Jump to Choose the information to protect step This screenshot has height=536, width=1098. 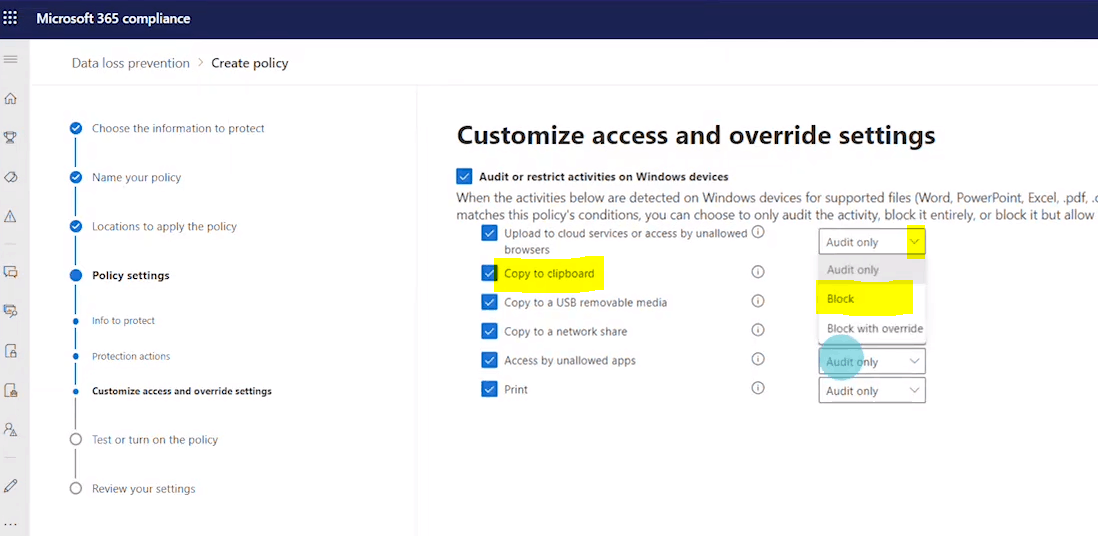178,128
